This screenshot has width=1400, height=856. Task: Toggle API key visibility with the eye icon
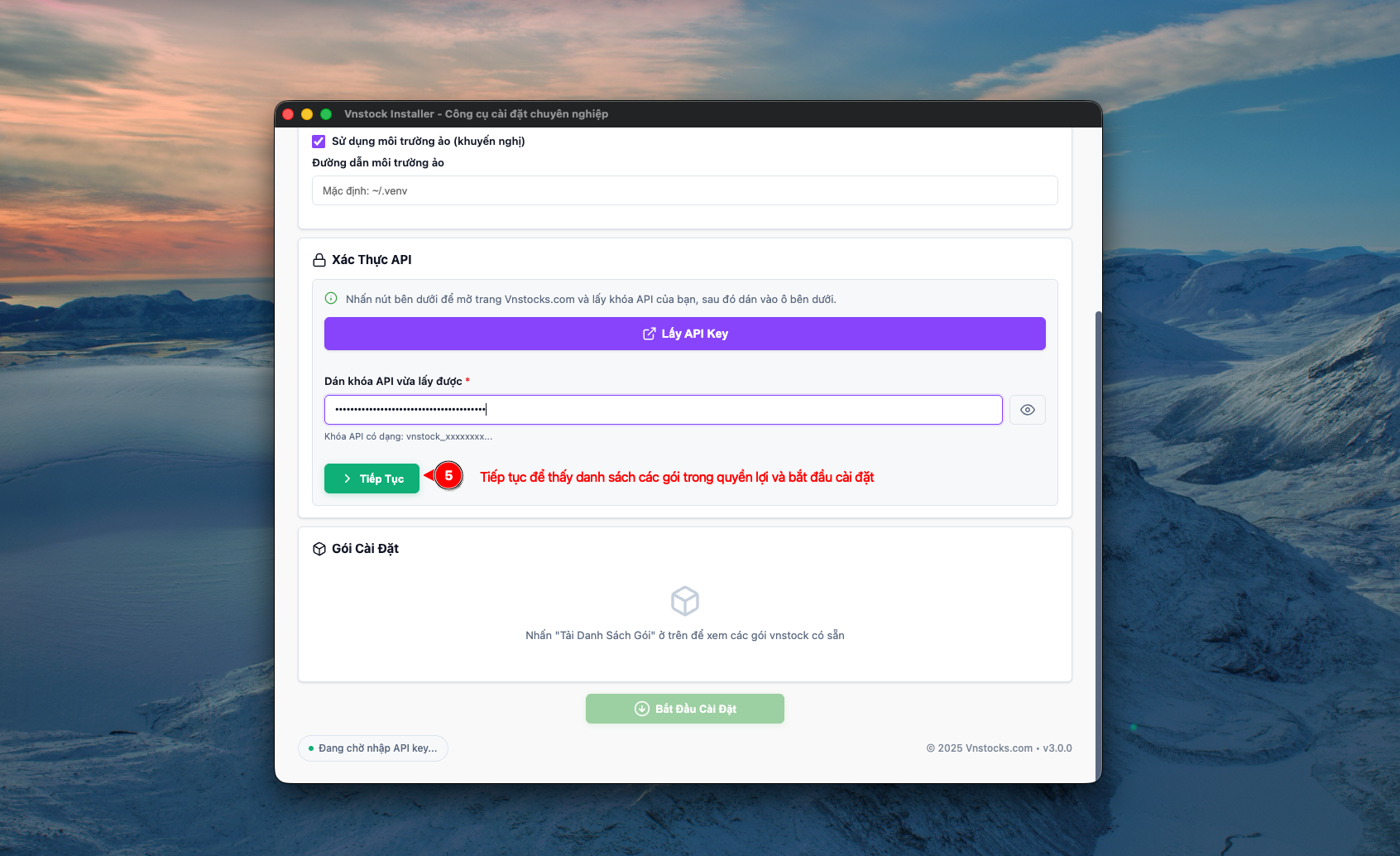pos(1027,409)
